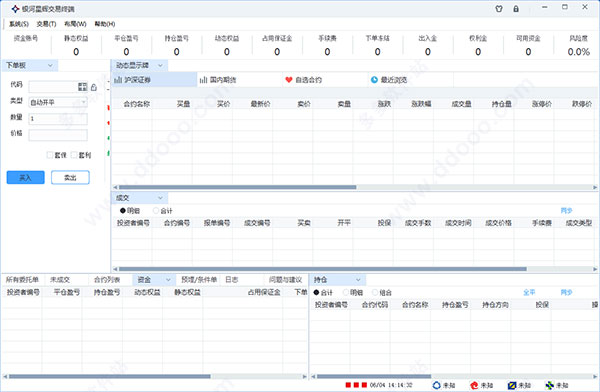Switch to the 未成交 tab

tap(60, 280)
